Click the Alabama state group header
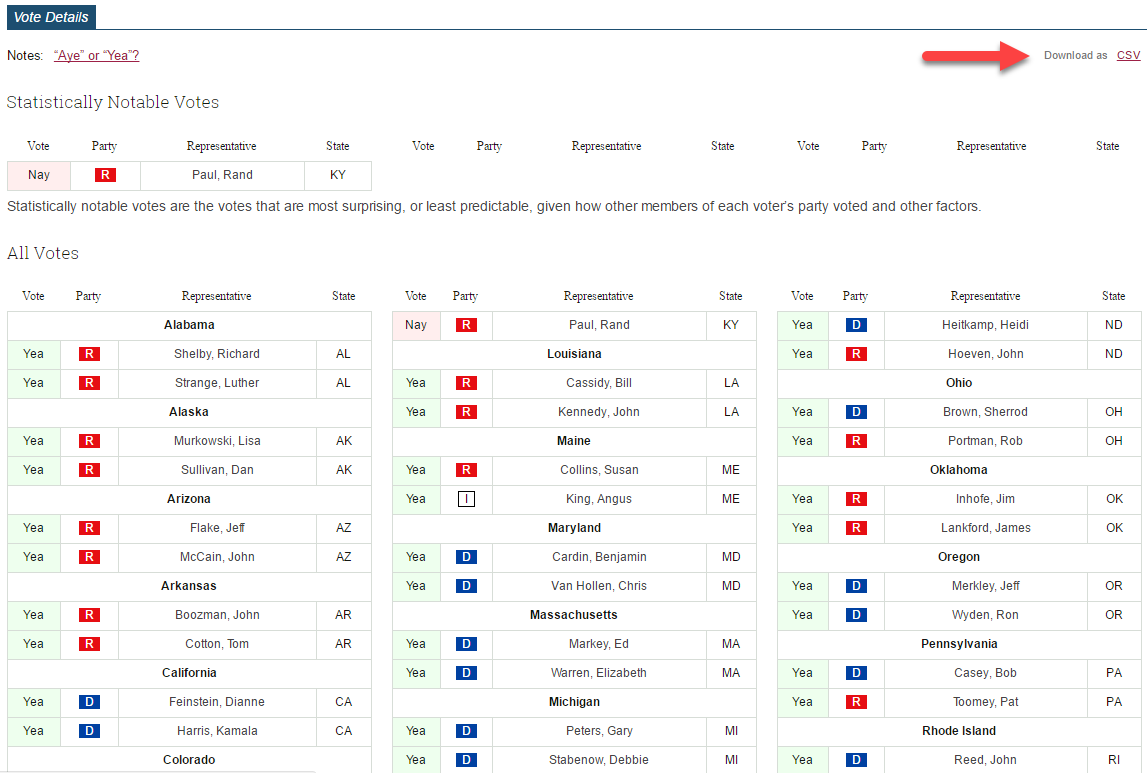This screenshot has width=1147, height=773. tap(189, 325)
